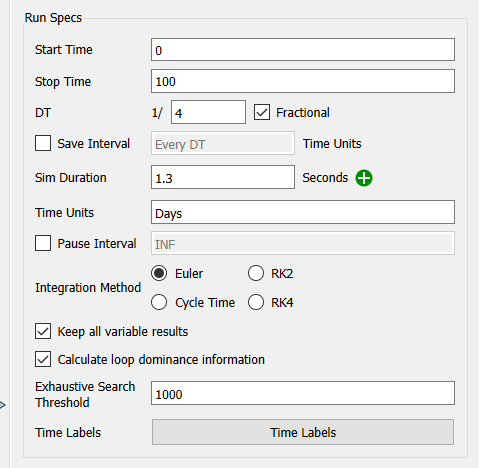The height and width of the screenshot is (468, 480).
Task: Select the Euler integration method
Action: pos(159,273)
